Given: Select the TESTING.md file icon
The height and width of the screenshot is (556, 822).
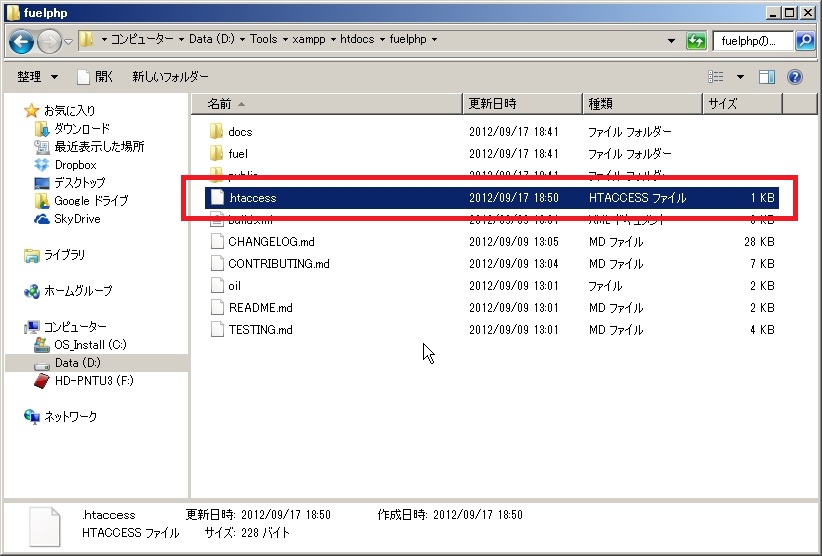Looking at the screenshot, I should [217, 329].
